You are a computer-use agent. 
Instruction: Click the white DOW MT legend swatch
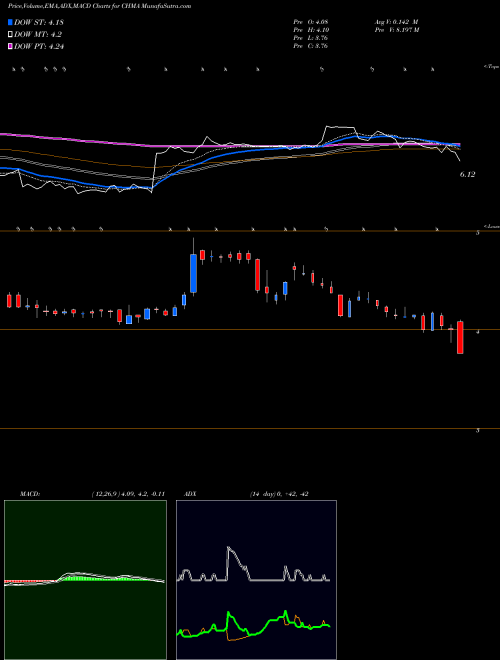tap(10, 35)
